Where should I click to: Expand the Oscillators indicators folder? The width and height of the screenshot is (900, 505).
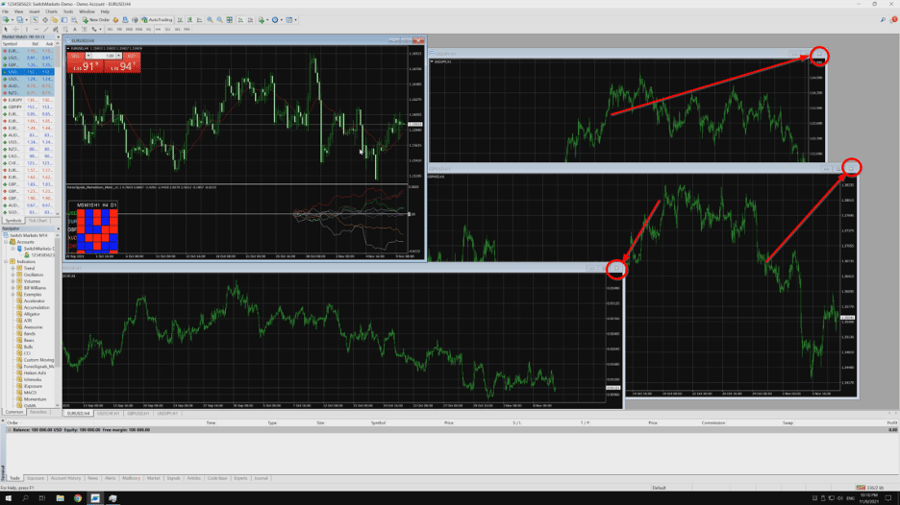click(x=13, y=275)
